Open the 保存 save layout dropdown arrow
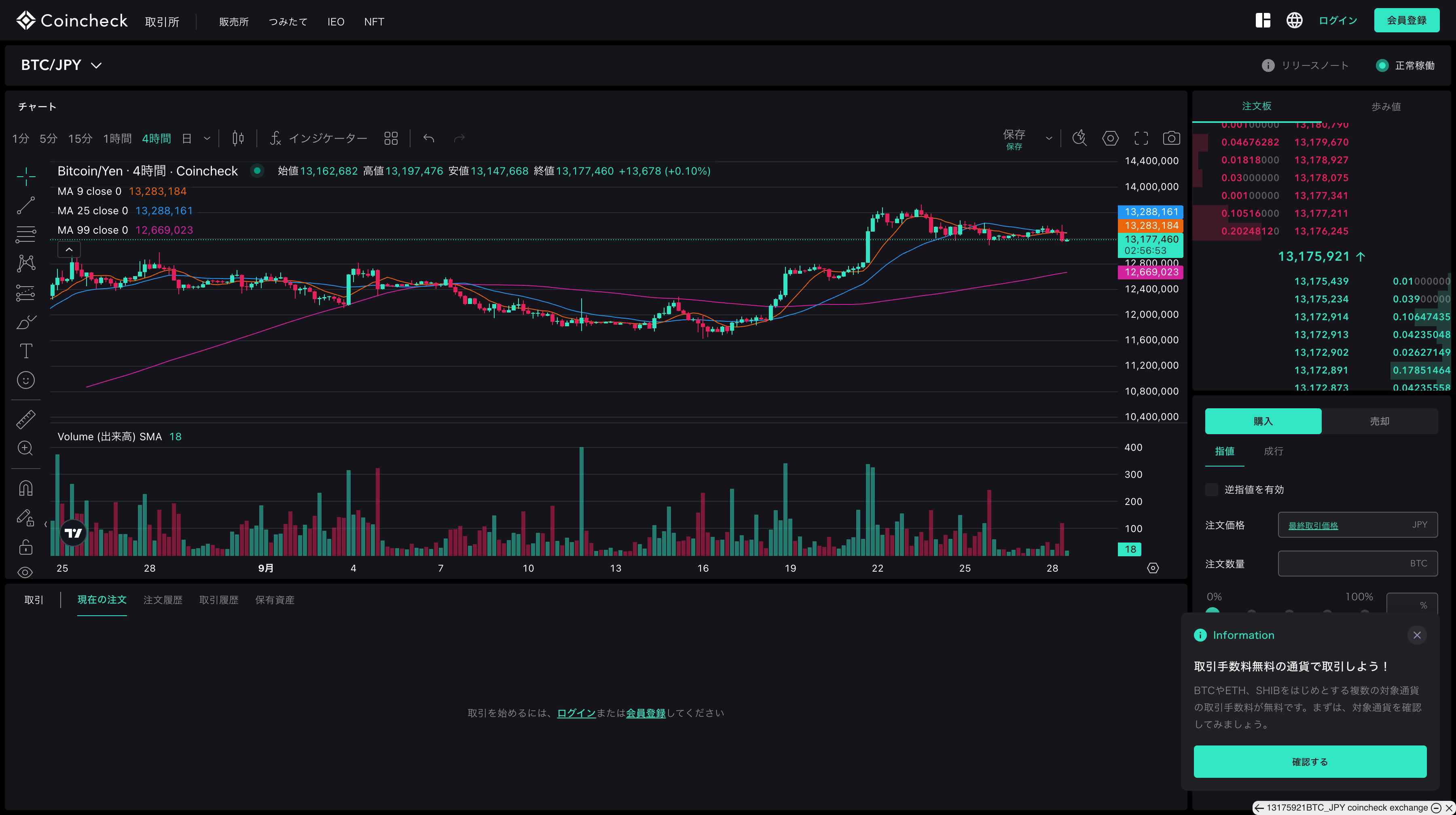Viewport: 1456px width, 815px height. (1049, 138)
